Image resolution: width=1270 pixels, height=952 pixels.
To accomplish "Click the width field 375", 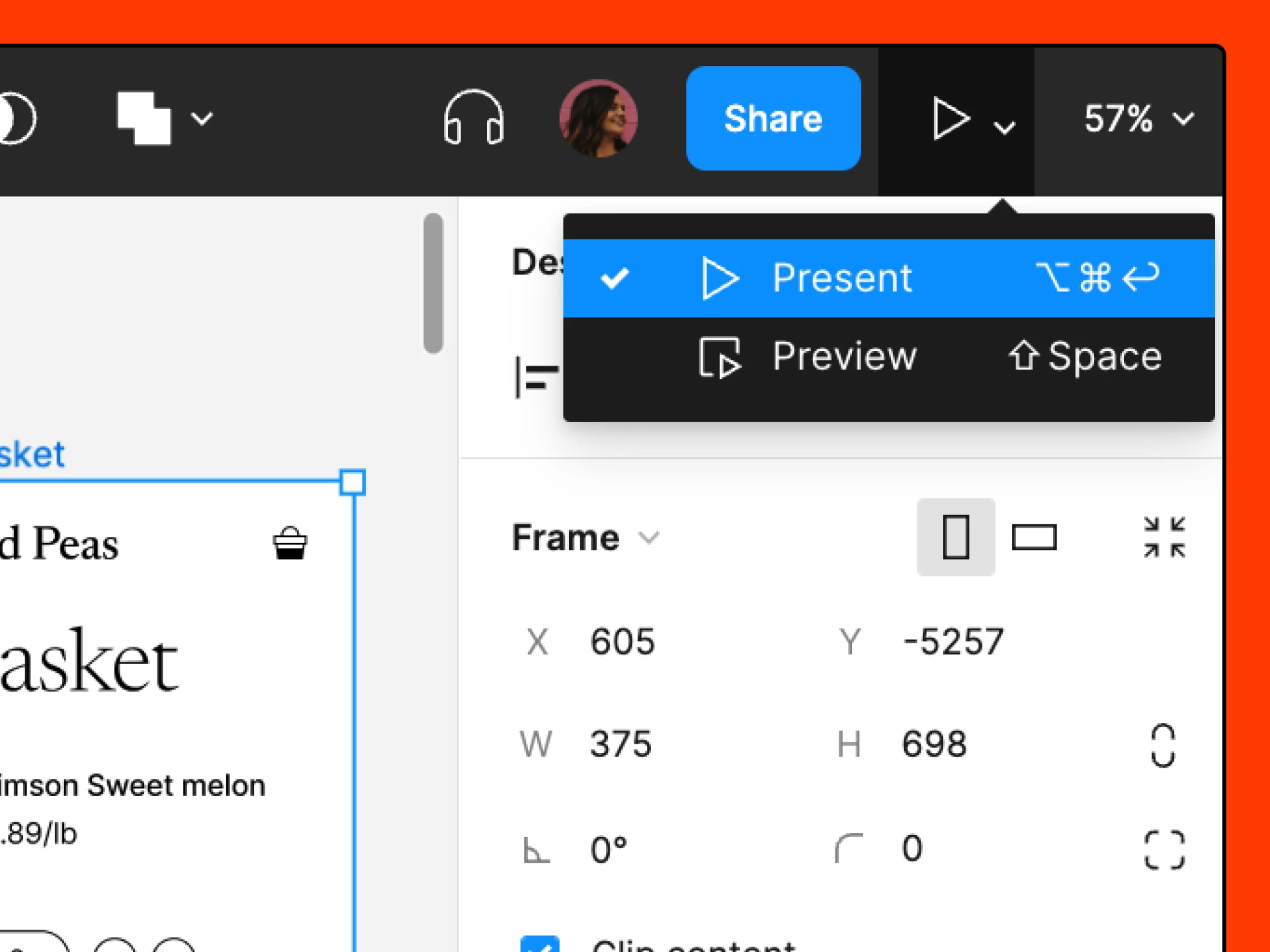I will 620,744.
